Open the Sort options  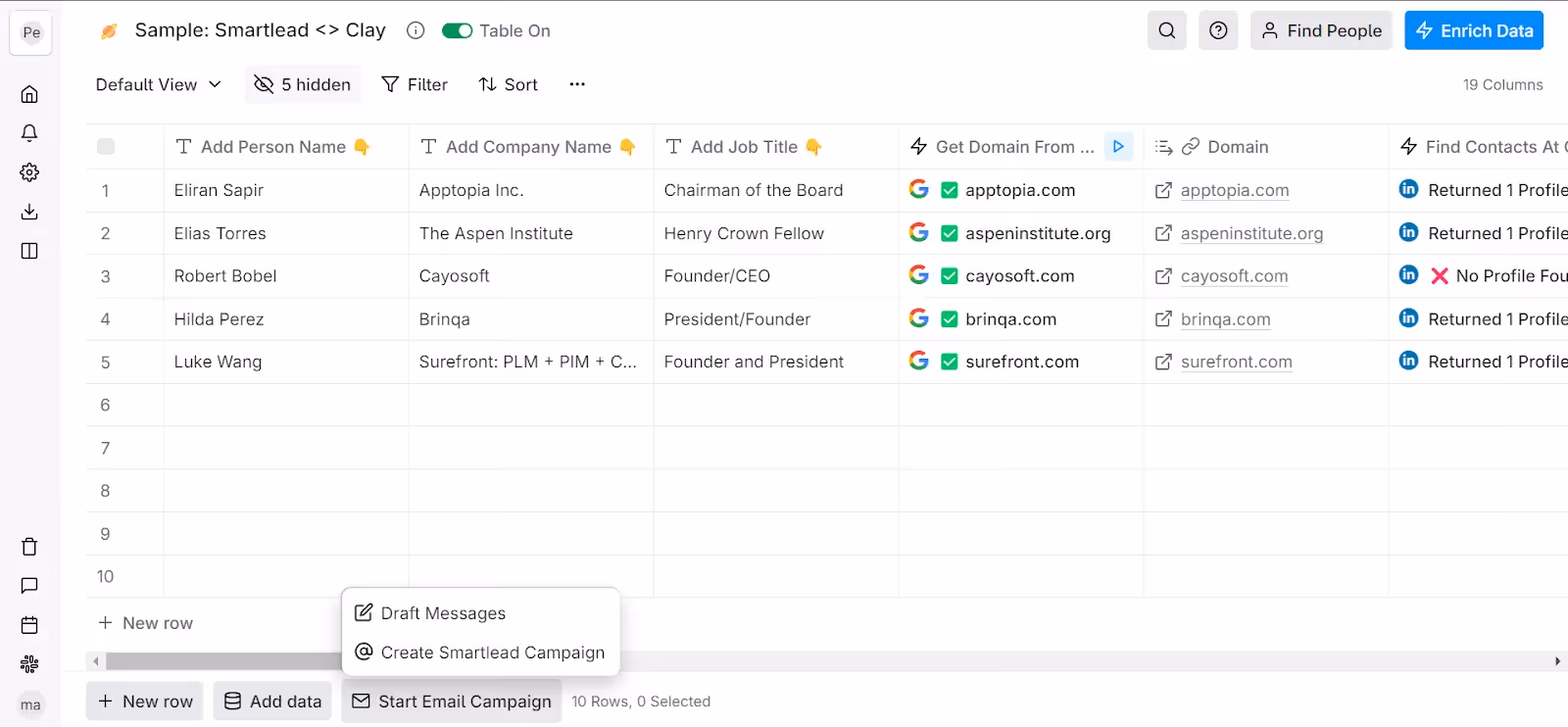508,84
